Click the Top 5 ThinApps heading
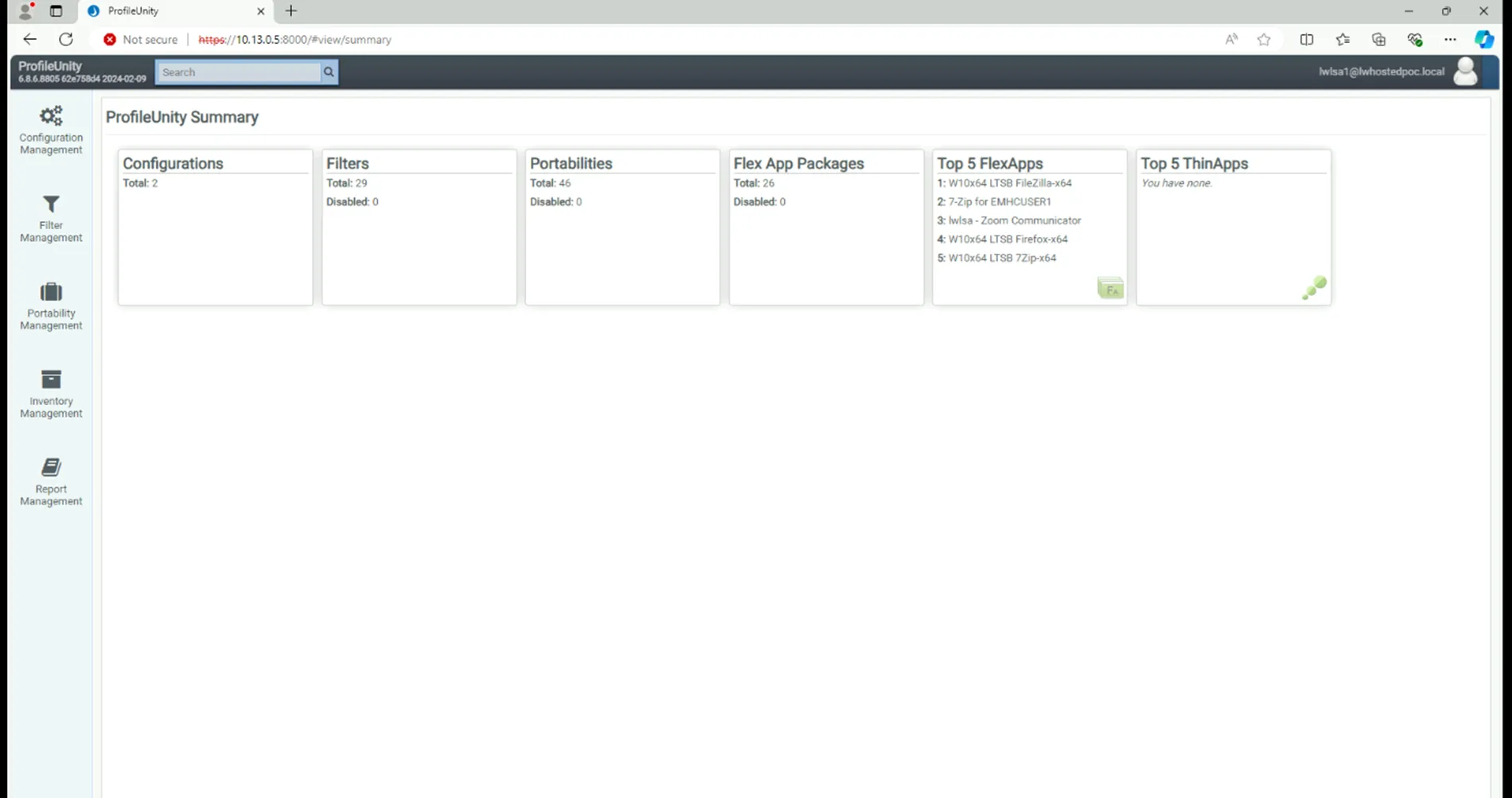Viewport: 1512px width, 798px height. [x=1194, y=163]
